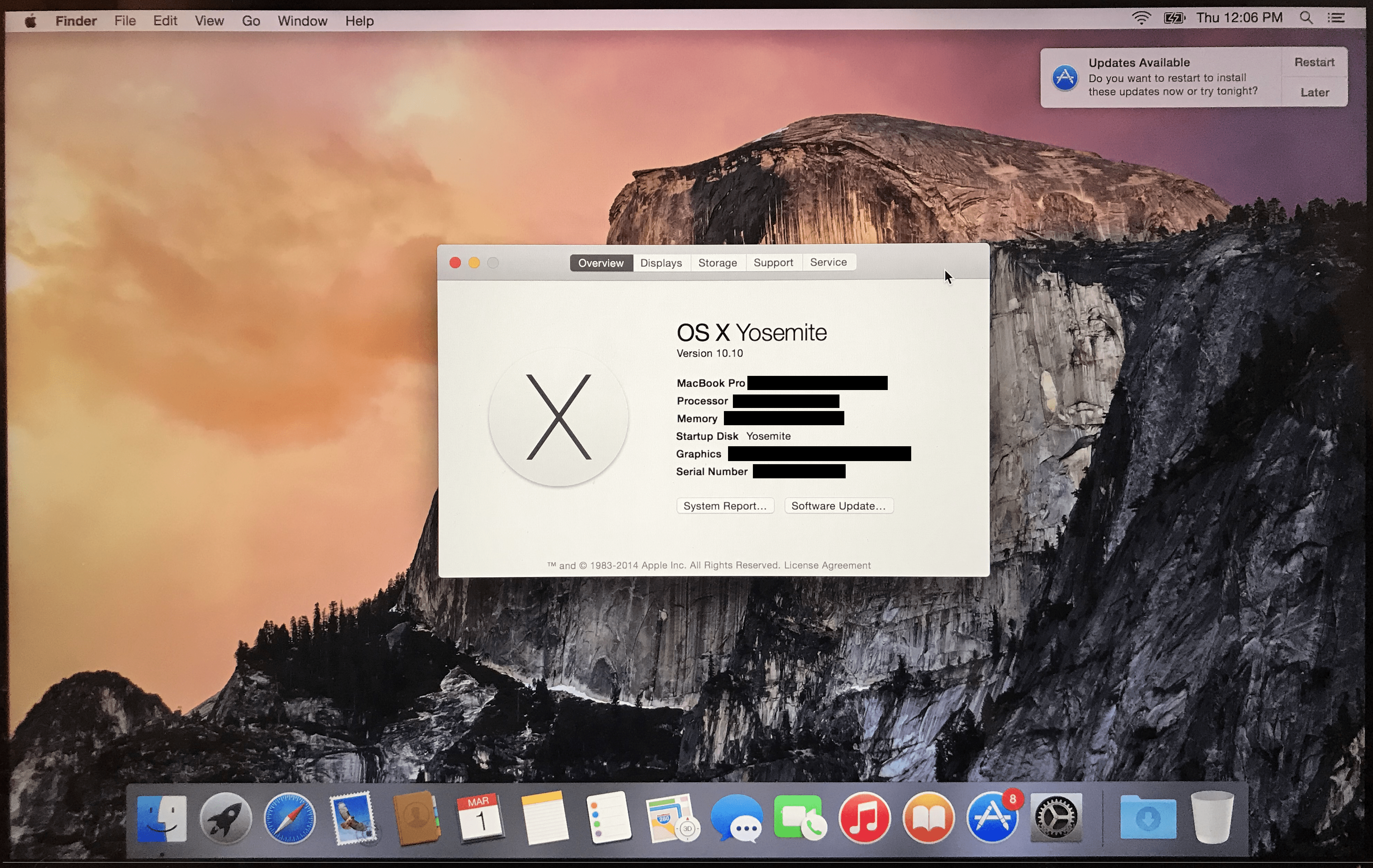Image resolution: width=1373 pixels, height=868 pixels.
Task: Click the MacBook Pro label
Action: click(710, 383)
